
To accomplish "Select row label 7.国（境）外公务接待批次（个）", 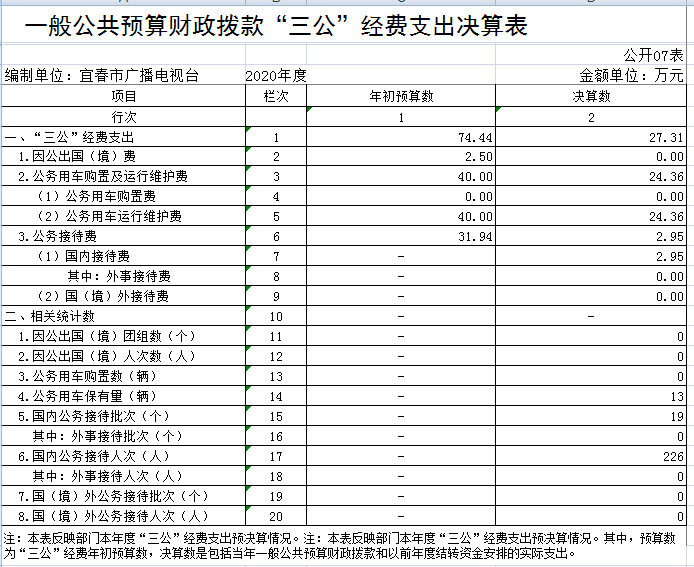I will 114,496.
